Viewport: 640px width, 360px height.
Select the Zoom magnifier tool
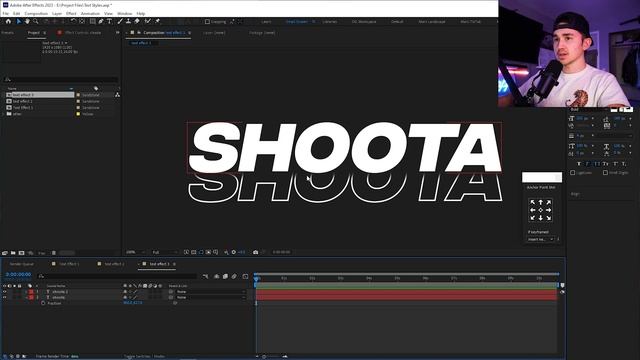[x=36, y=21]
